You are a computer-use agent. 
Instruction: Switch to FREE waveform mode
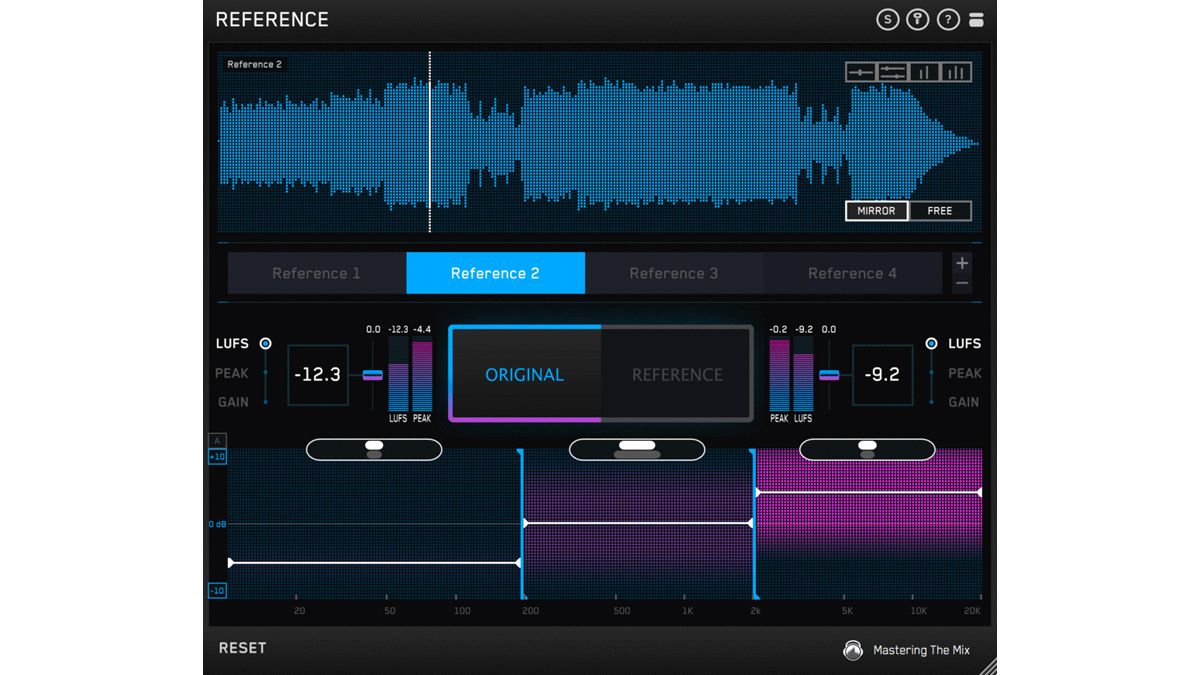coord(938,211)
